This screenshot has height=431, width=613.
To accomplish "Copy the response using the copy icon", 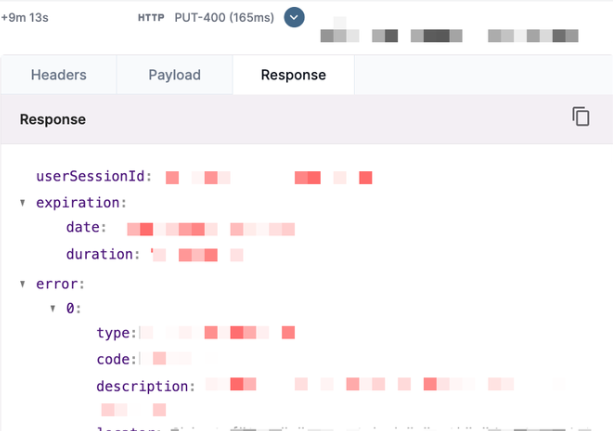I will (581, 117).
